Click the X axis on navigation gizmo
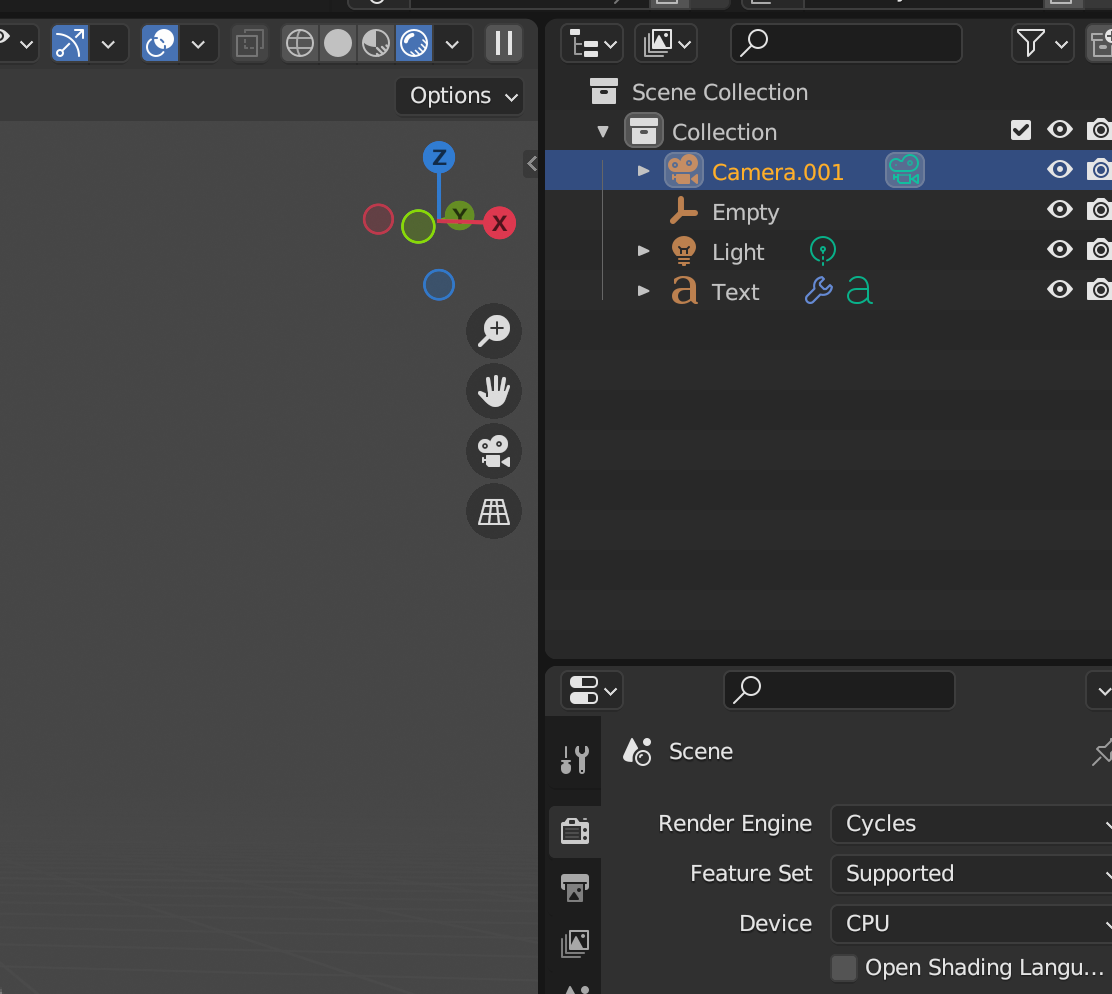The height and width of the screenshot is (994, 1112). (499, 223)
